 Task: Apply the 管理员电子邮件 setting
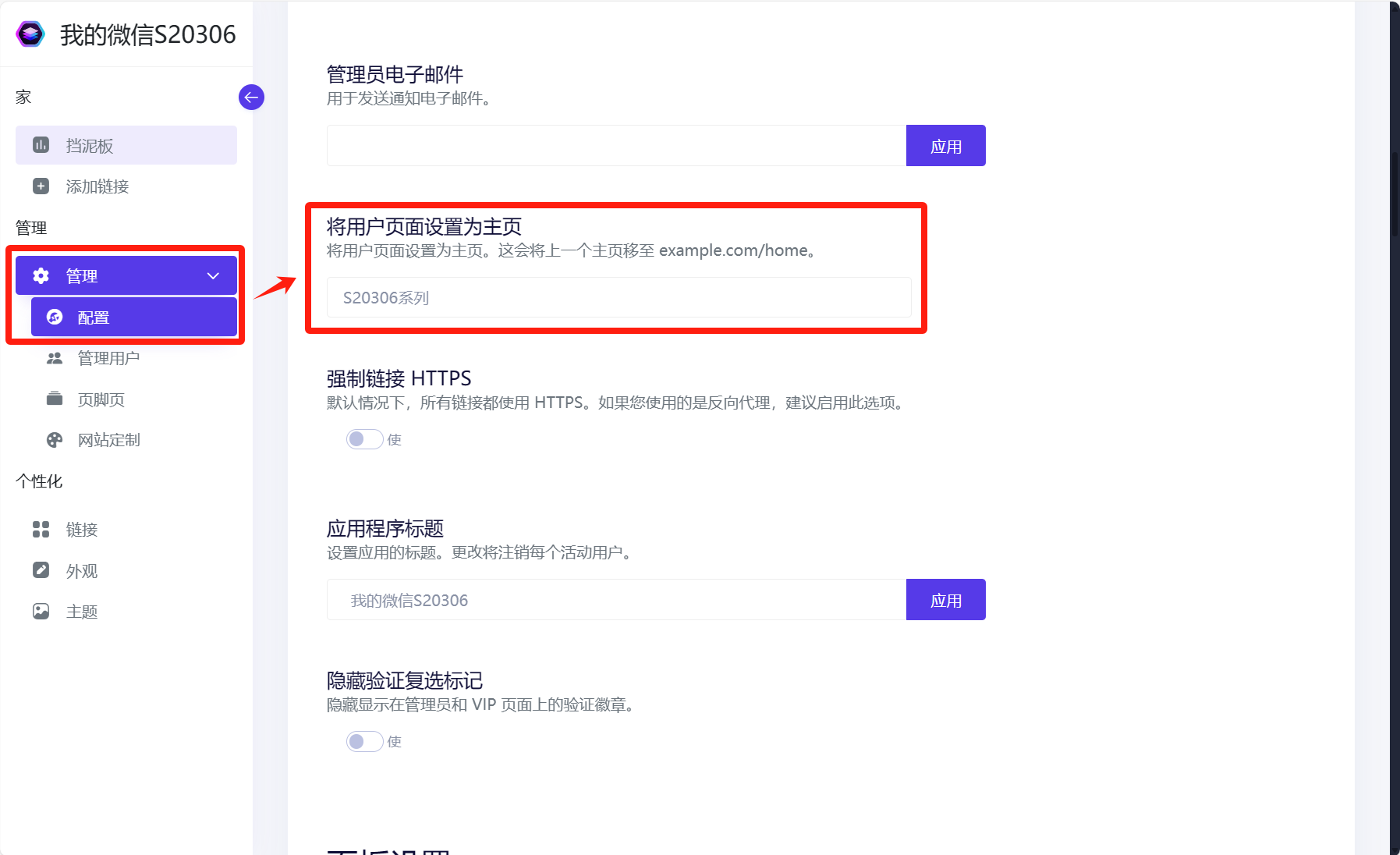945,146
